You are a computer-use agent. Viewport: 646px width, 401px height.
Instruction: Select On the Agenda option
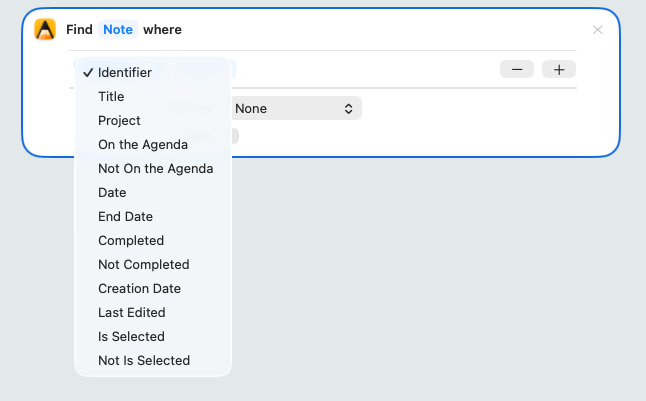[x=143, y=144]
